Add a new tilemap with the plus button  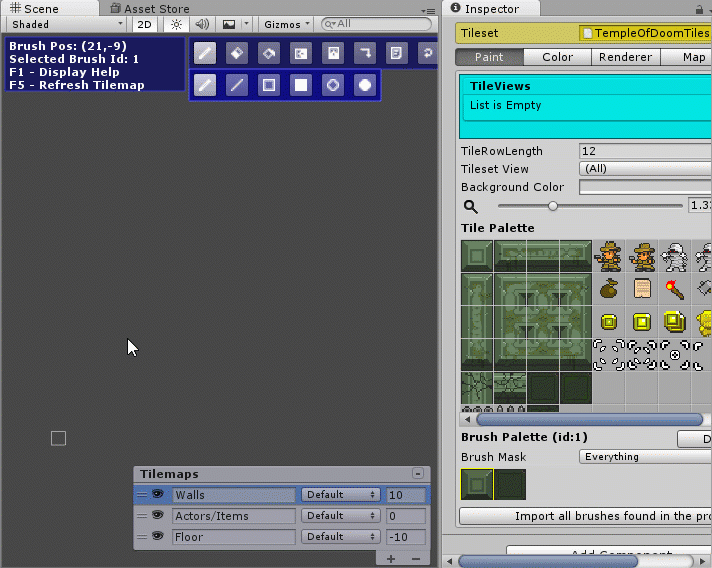391,558
